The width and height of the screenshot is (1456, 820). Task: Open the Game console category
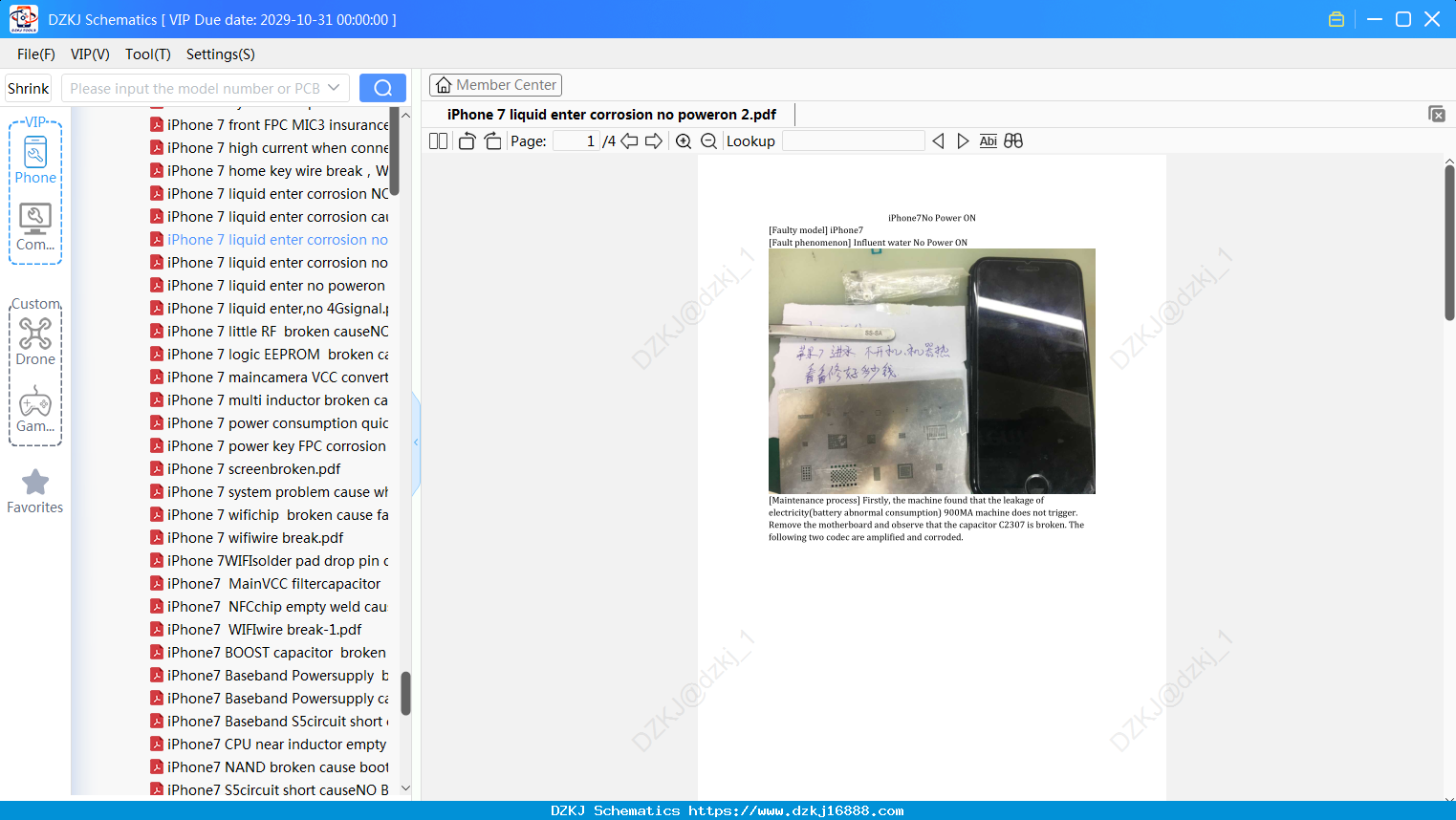[35, 409]
